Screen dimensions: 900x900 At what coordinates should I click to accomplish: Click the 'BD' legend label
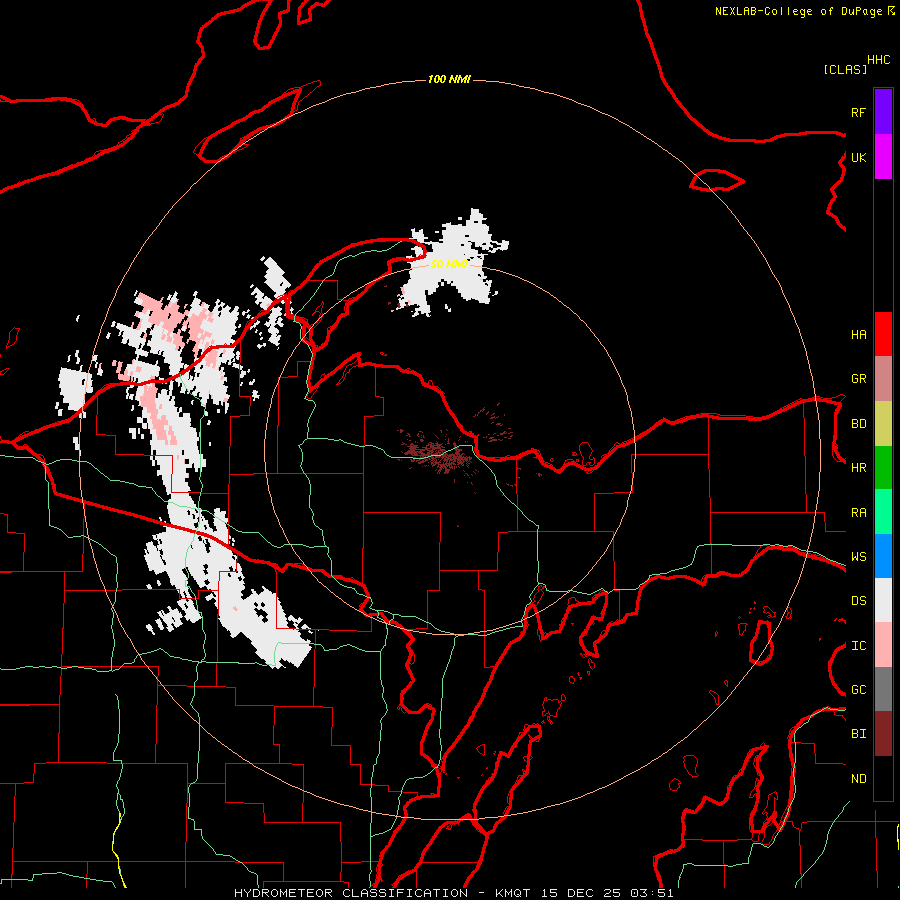[x=858, y=424]
